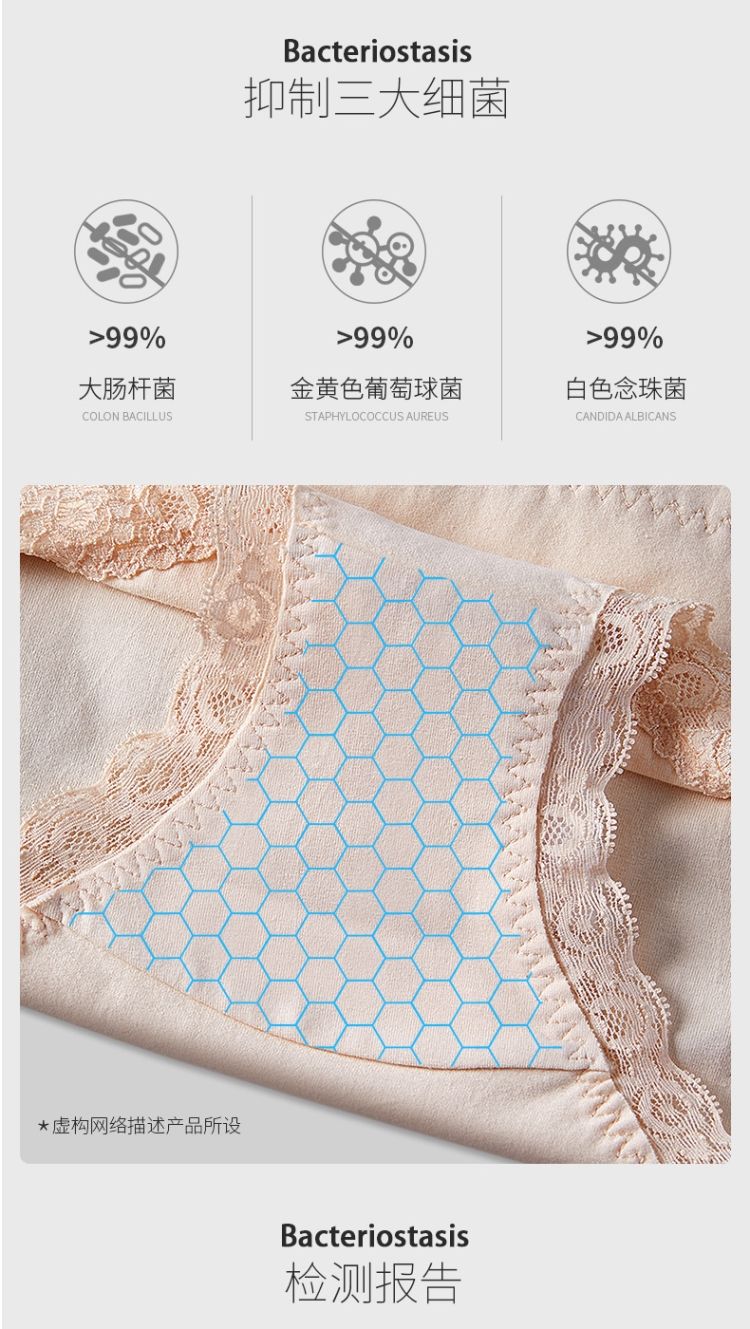This screenshot has height=1329, width=750.
Task: Select the >99% text above 金黄色葡萄球菌
Action: tap(375, 338)
